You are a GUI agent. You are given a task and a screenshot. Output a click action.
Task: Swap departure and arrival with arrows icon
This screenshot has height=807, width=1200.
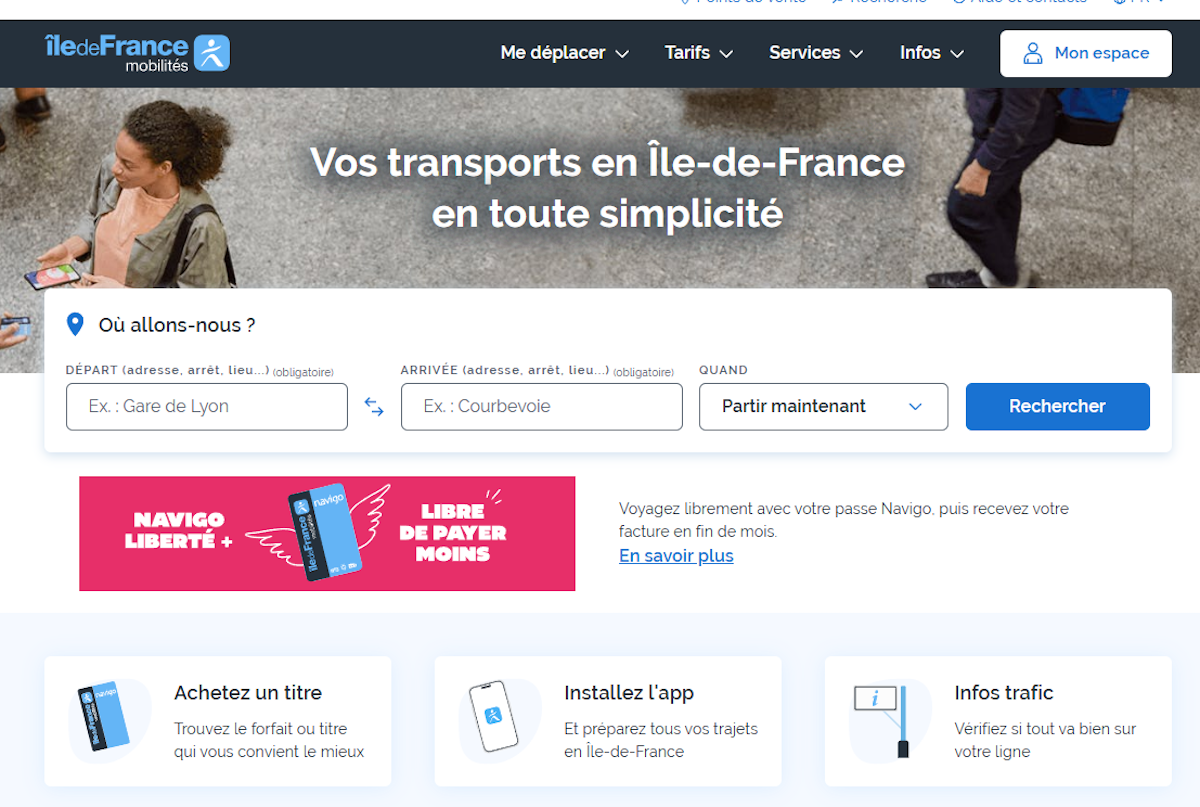[x=374, y=407]
